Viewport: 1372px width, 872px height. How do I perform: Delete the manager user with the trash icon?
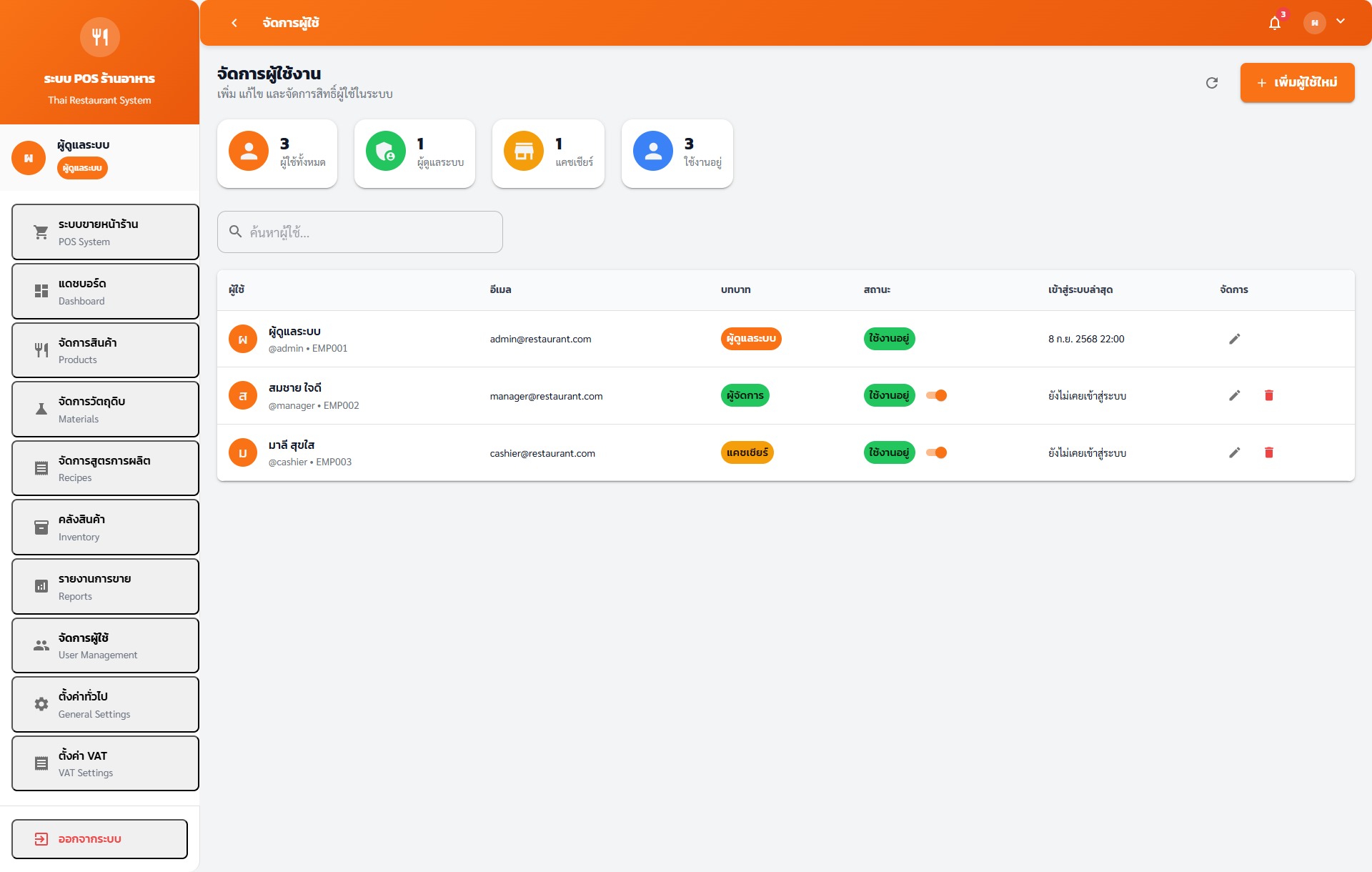click(x=1269, y=395)
